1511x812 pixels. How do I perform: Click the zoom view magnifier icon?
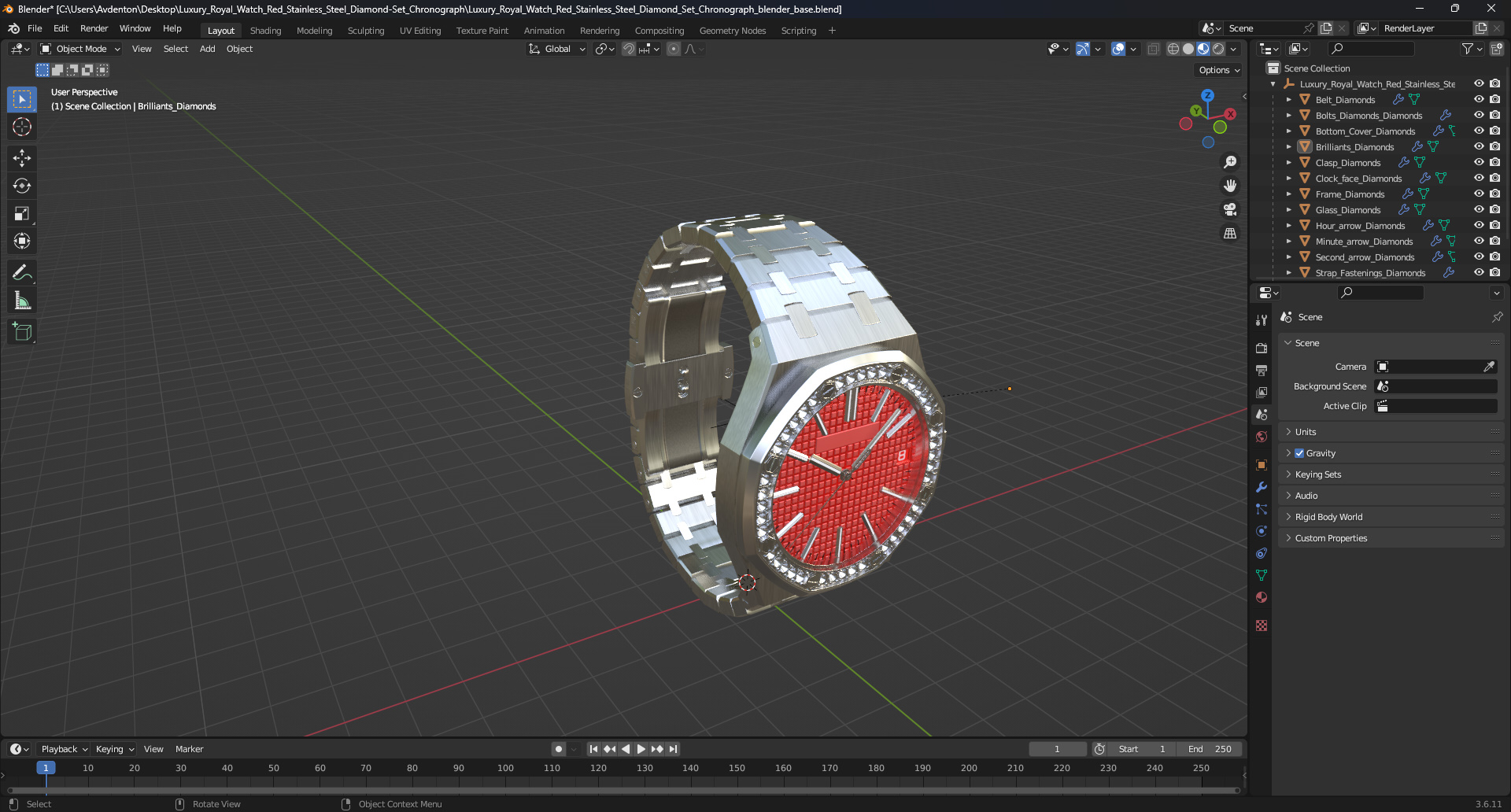[1230, 162]
